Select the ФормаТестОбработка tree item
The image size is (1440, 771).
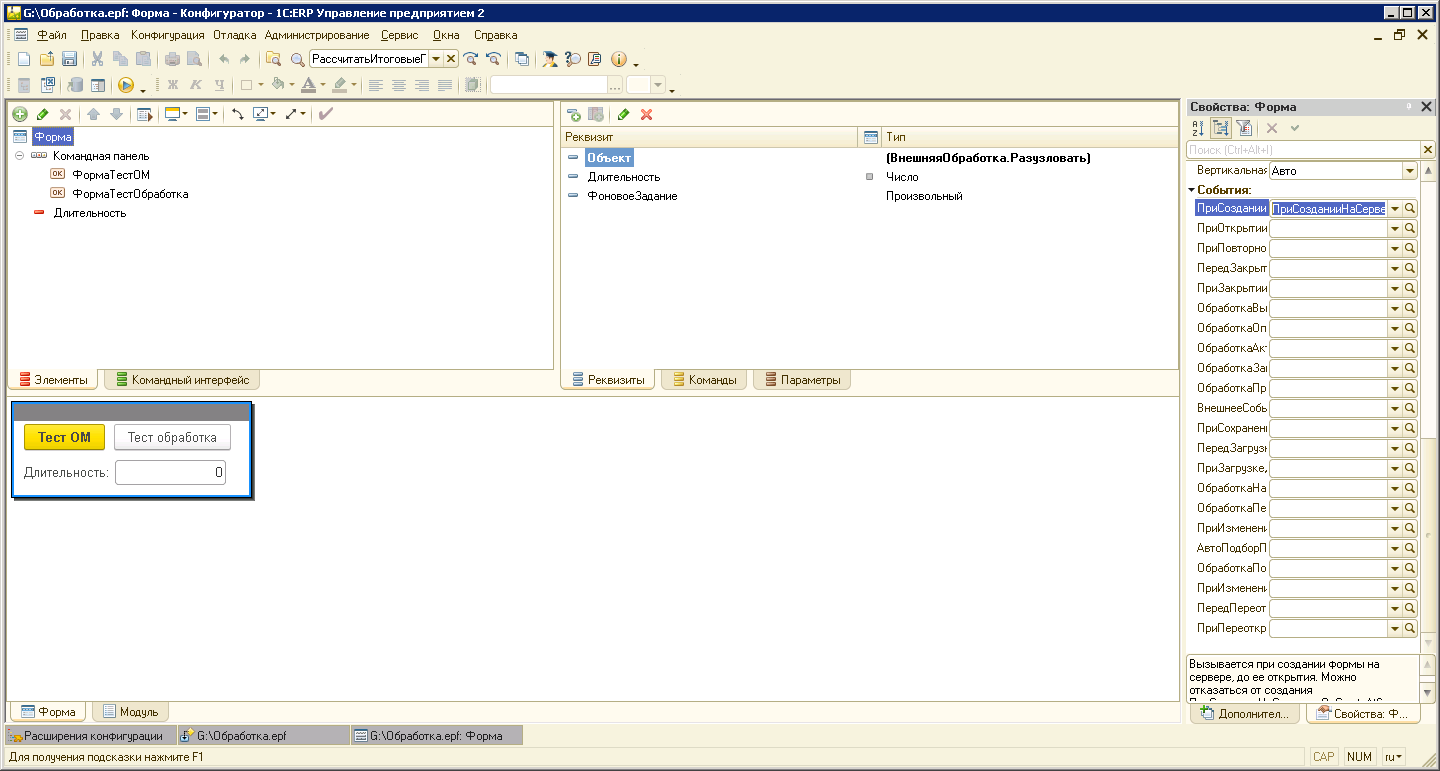click(x=130, y=194)
